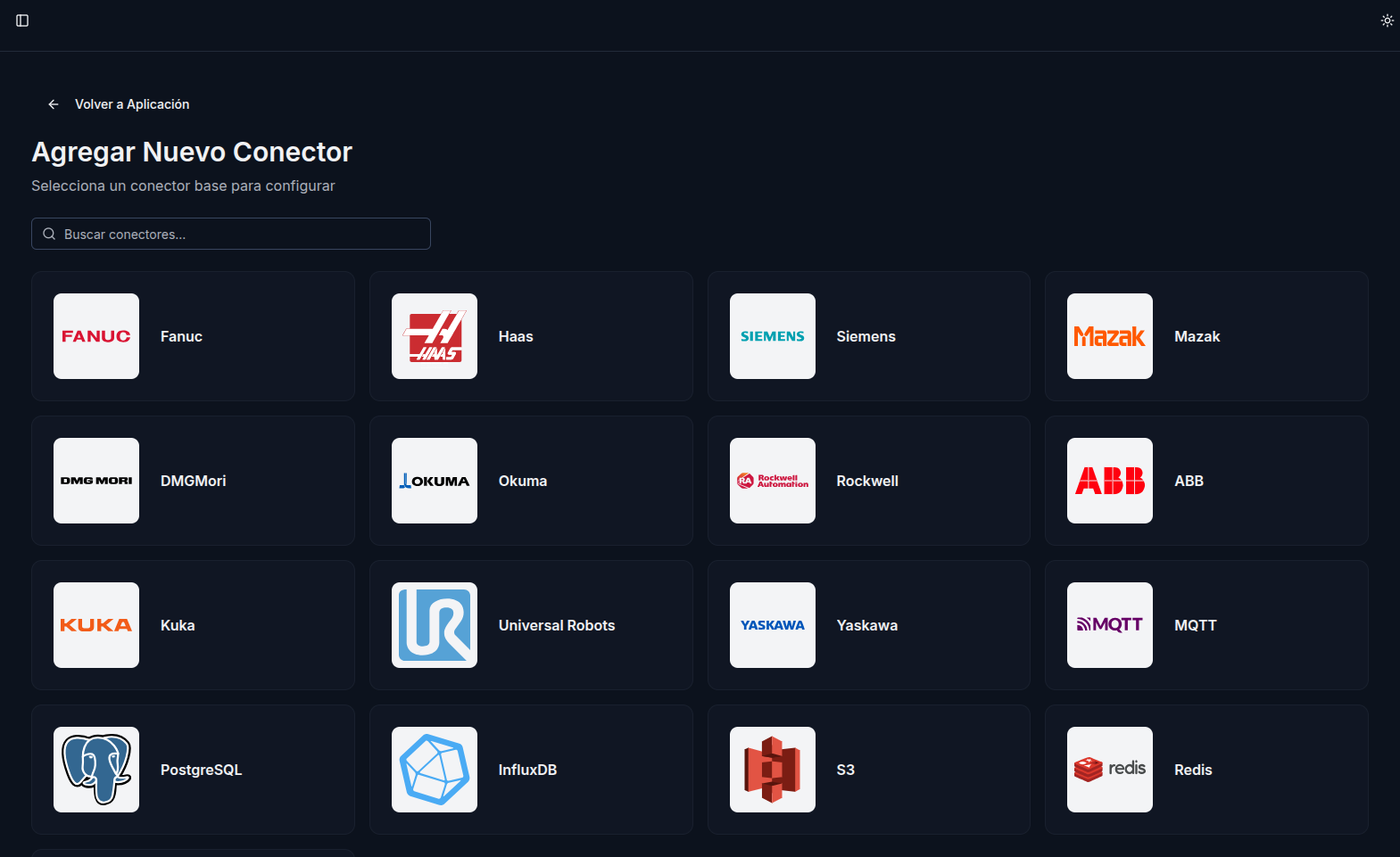The height and width of the screenshot is (857, 1400).
Task: Select the PostgreSQL elephant icon
Action: point(96,770)
